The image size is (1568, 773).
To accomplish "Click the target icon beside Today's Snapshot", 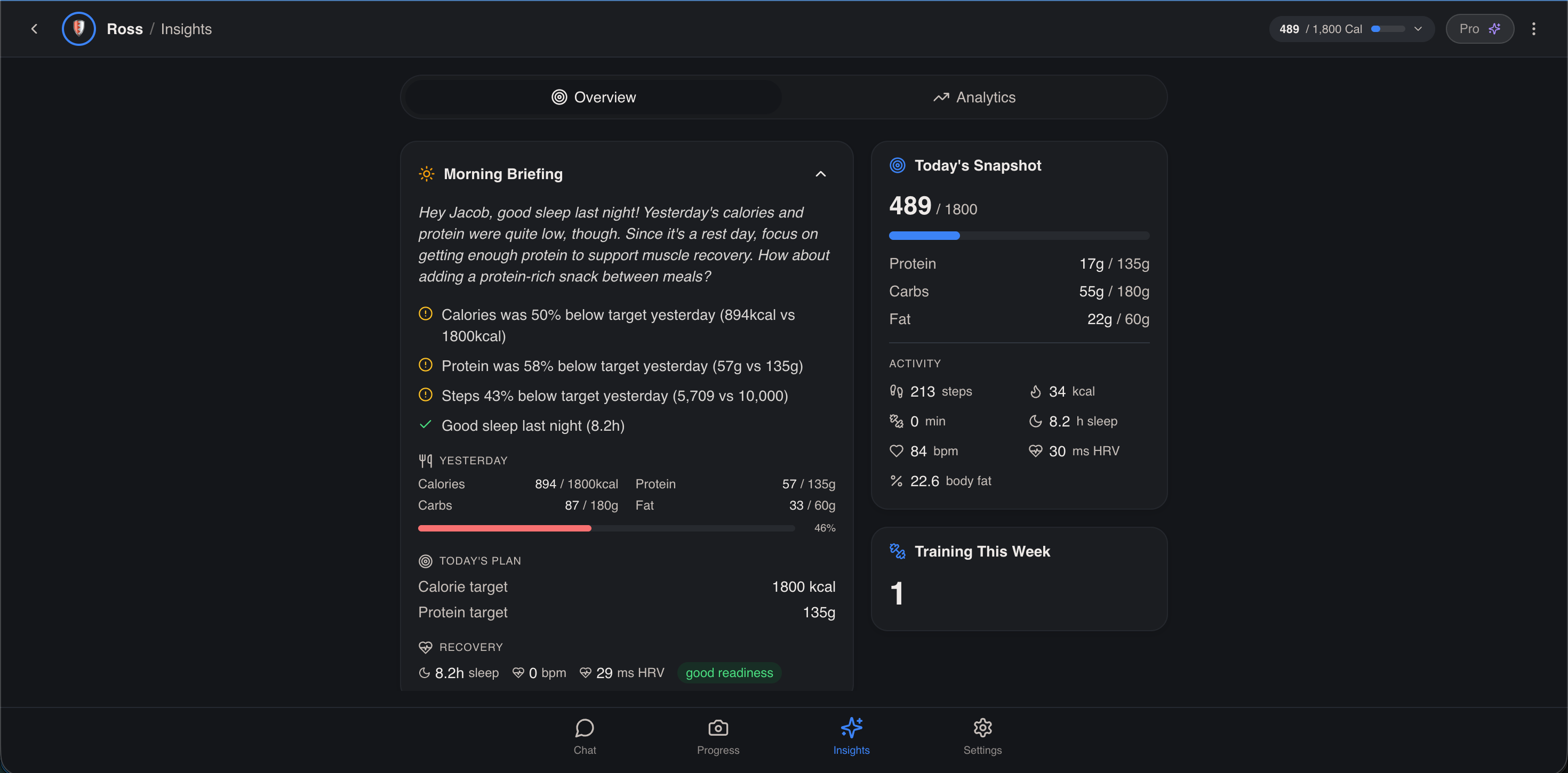I will 897,165.
